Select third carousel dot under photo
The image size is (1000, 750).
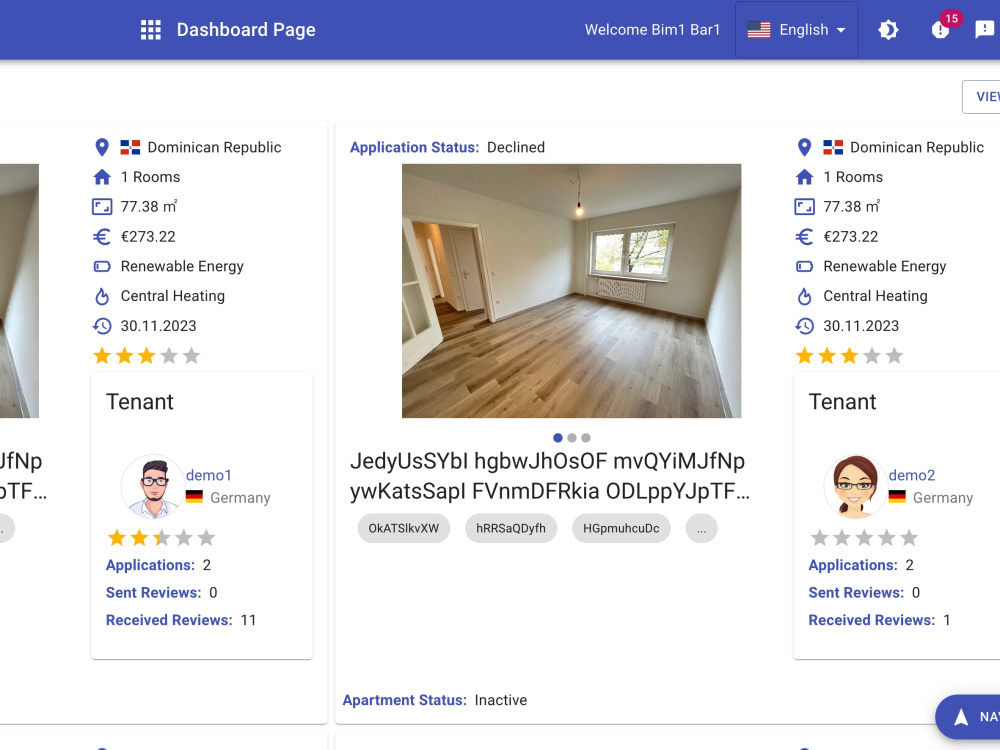point(586,438)
